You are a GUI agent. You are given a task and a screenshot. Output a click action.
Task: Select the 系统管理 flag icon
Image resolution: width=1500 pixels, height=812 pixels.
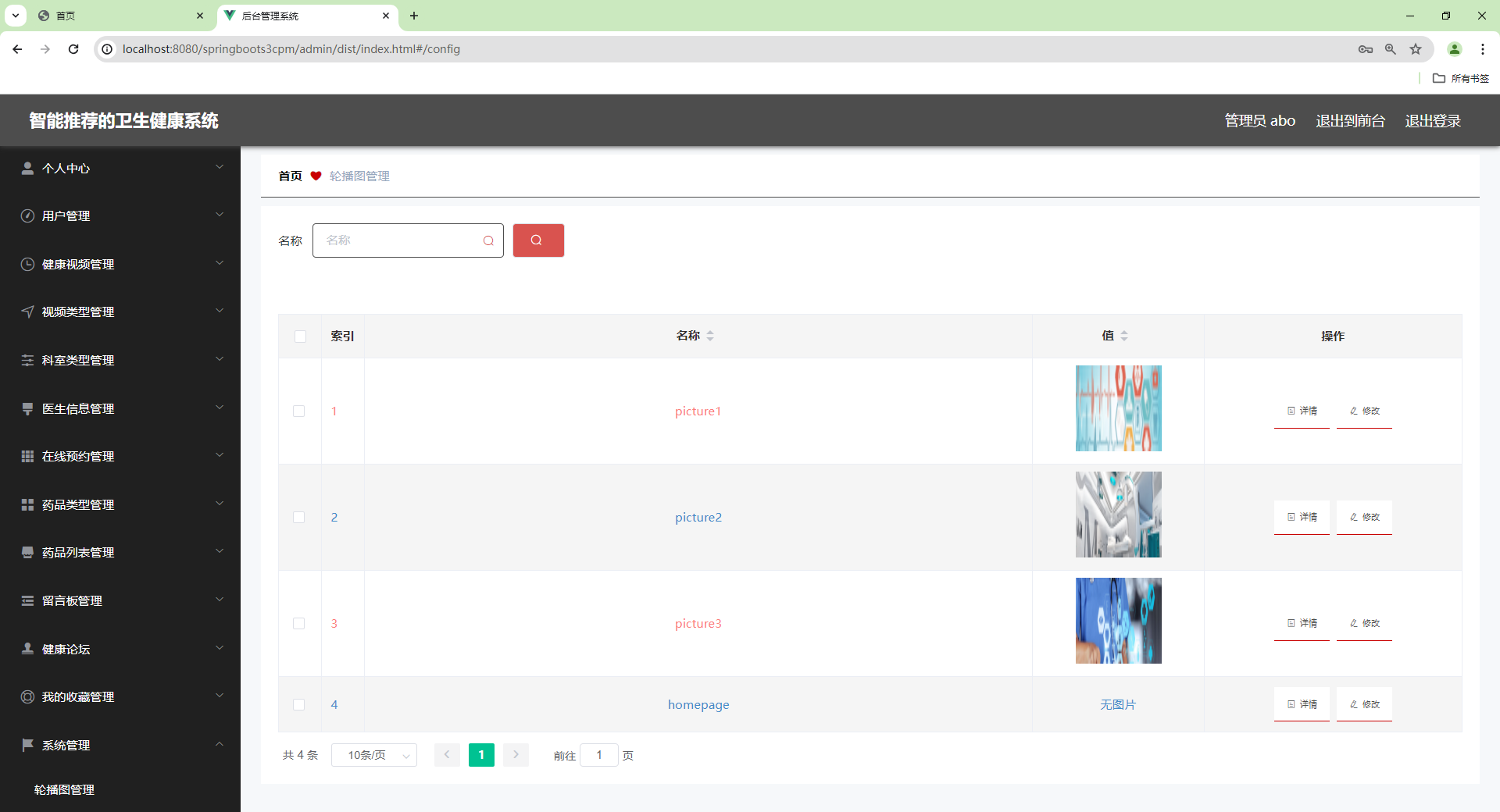pyautogui.click(x=27, y=745)
